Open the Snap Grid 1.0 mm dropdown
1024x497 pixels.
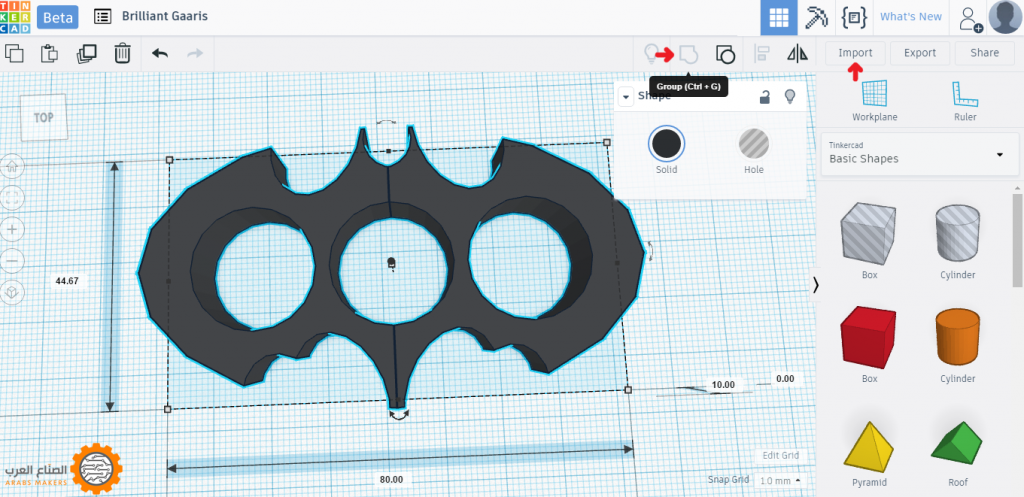(x=780, y=481)
